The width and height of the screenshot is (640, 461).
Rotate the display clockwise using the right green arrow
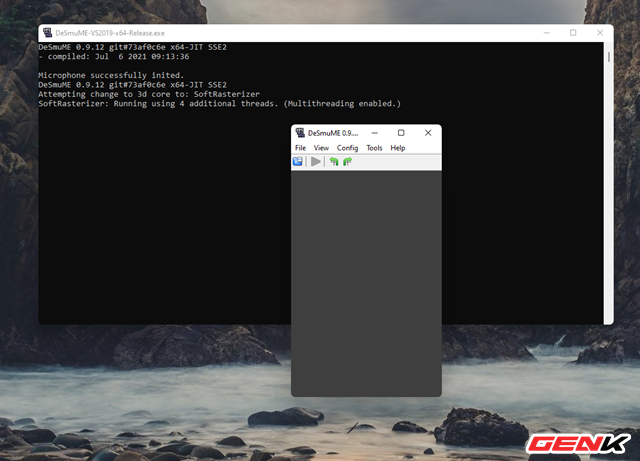pyautogui.click(x=347, y=161)
